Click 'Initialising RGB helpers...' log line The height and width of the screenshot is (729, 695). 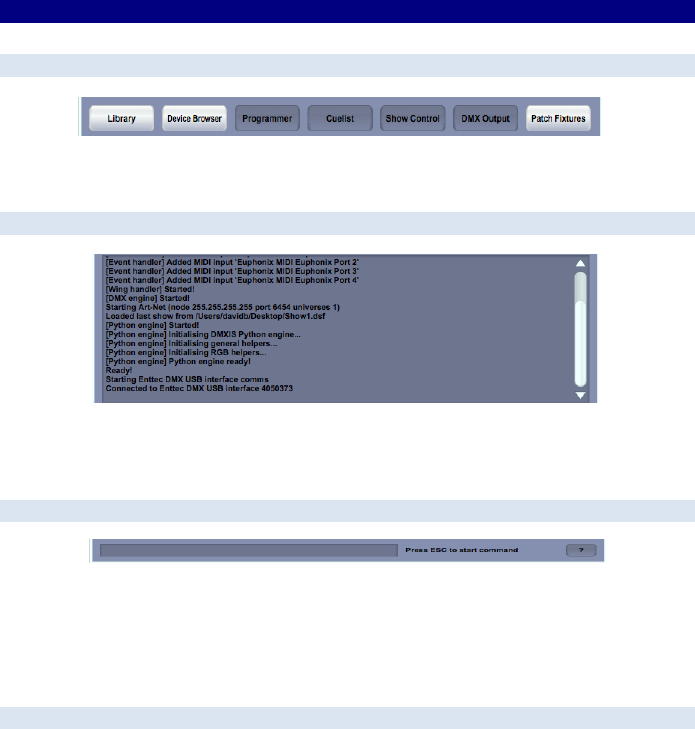coord(186,352)
